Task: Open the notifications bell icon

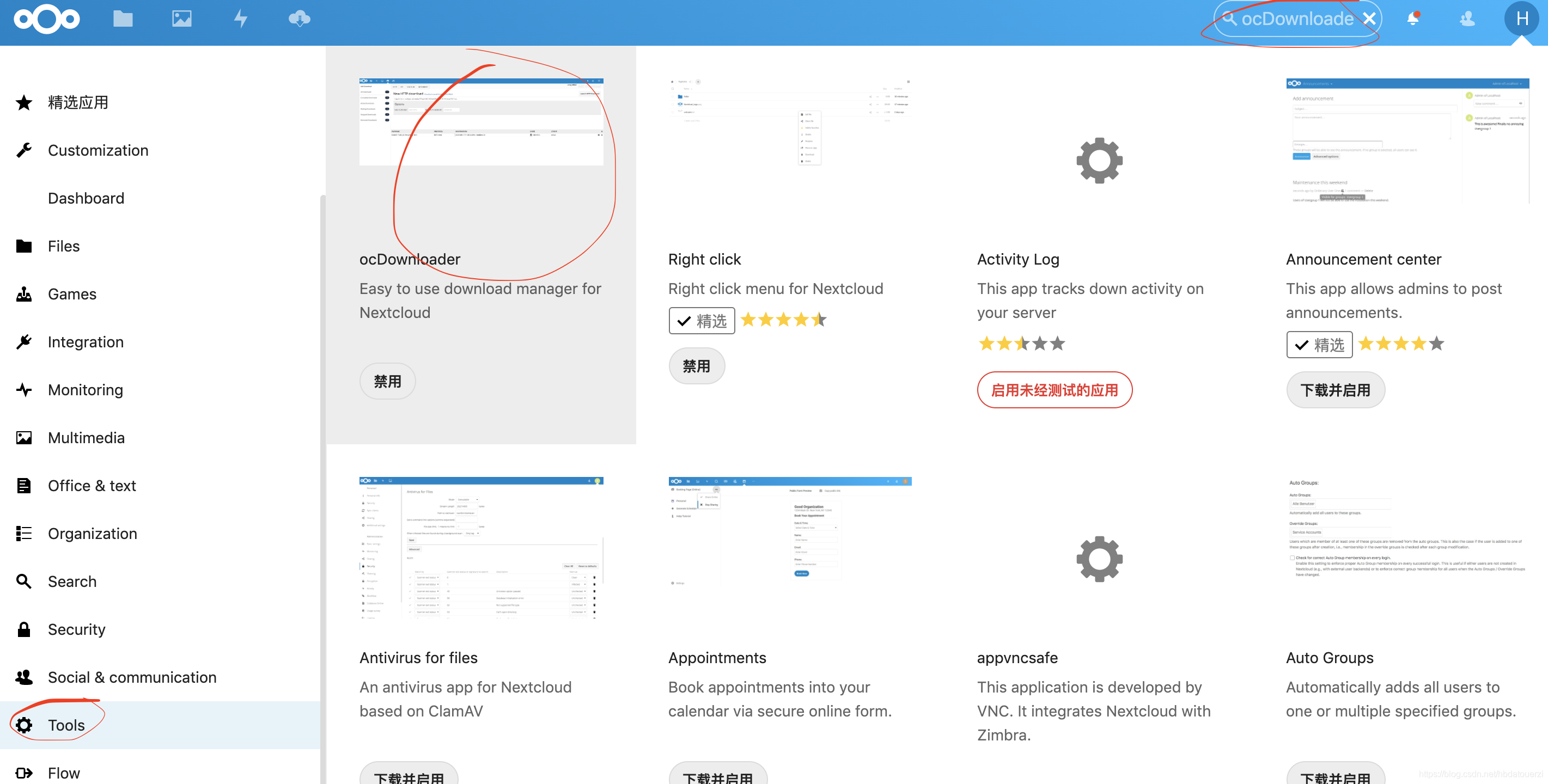Action: point(1413,19)
